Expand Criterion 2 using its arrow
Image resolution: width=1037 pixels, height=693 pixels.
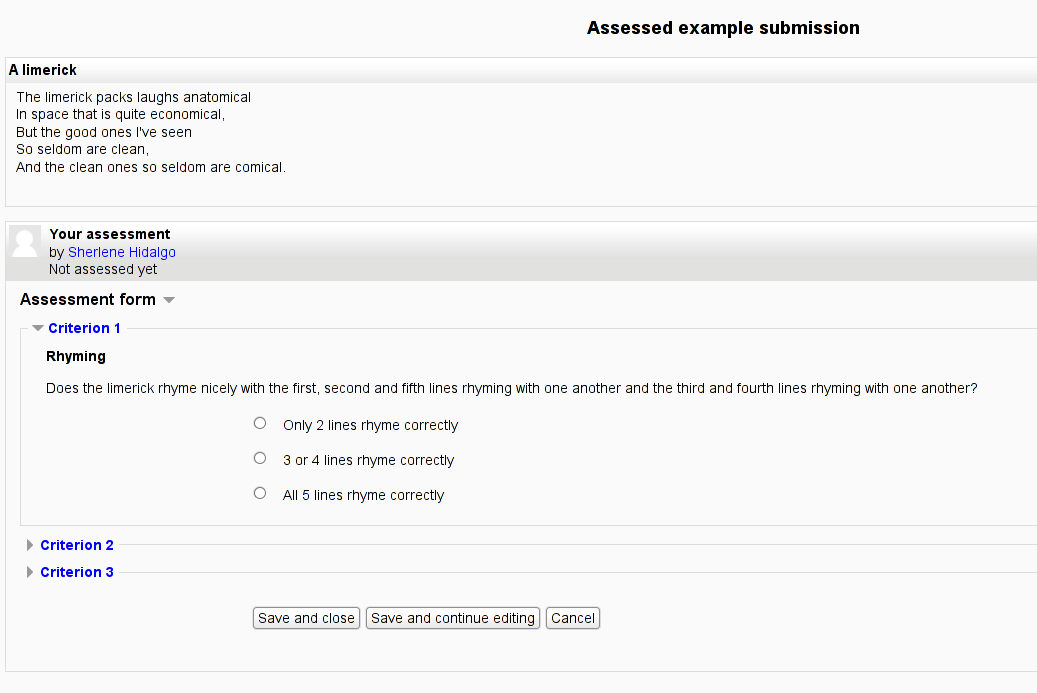[30, 545]
